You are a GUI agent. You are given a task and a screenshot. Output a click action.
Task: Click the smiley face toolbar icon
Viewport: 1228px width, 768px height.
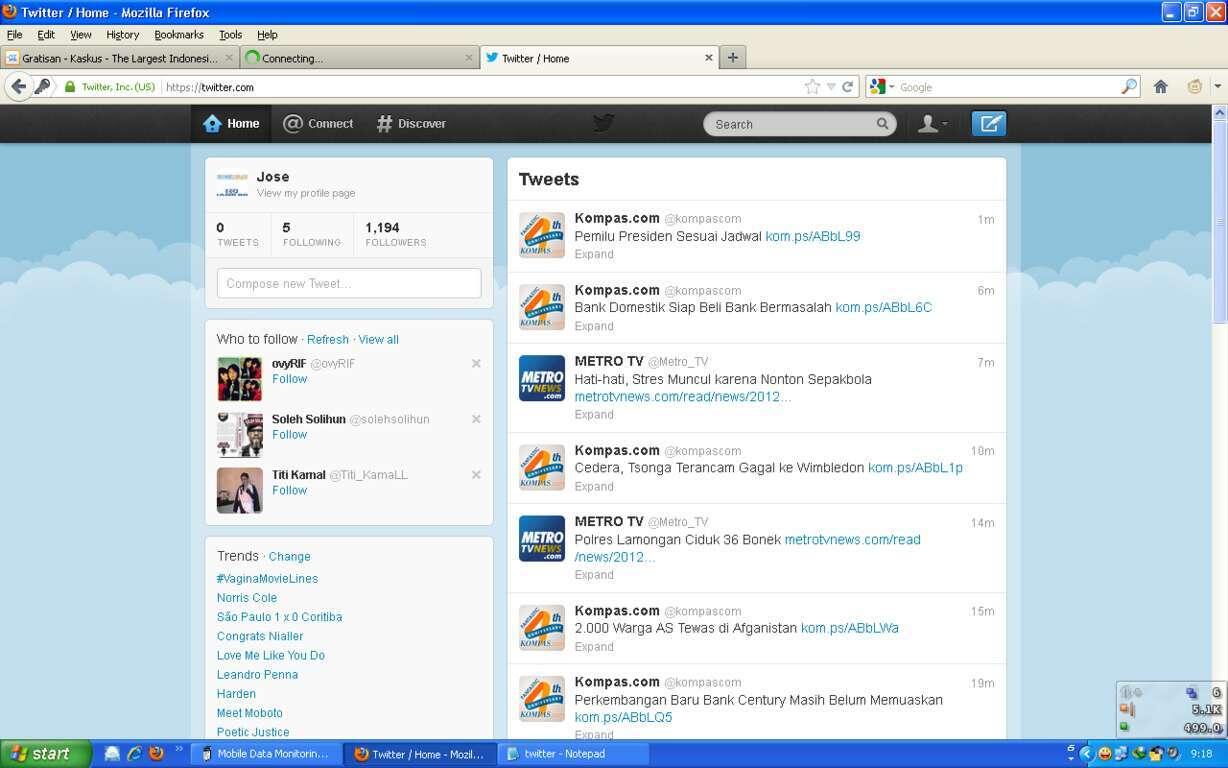1194,87
